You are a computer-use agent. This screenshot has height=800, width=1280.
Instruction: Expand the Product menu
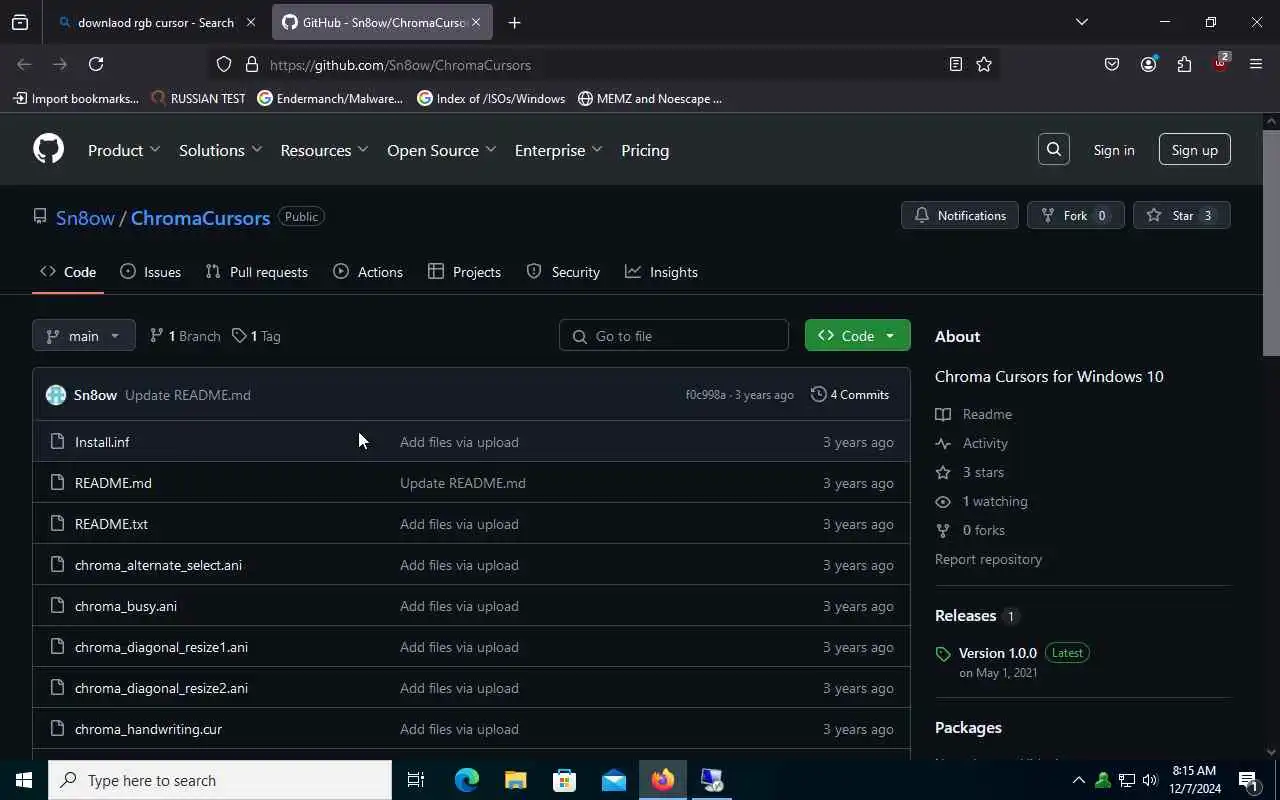tap(124, 150)
